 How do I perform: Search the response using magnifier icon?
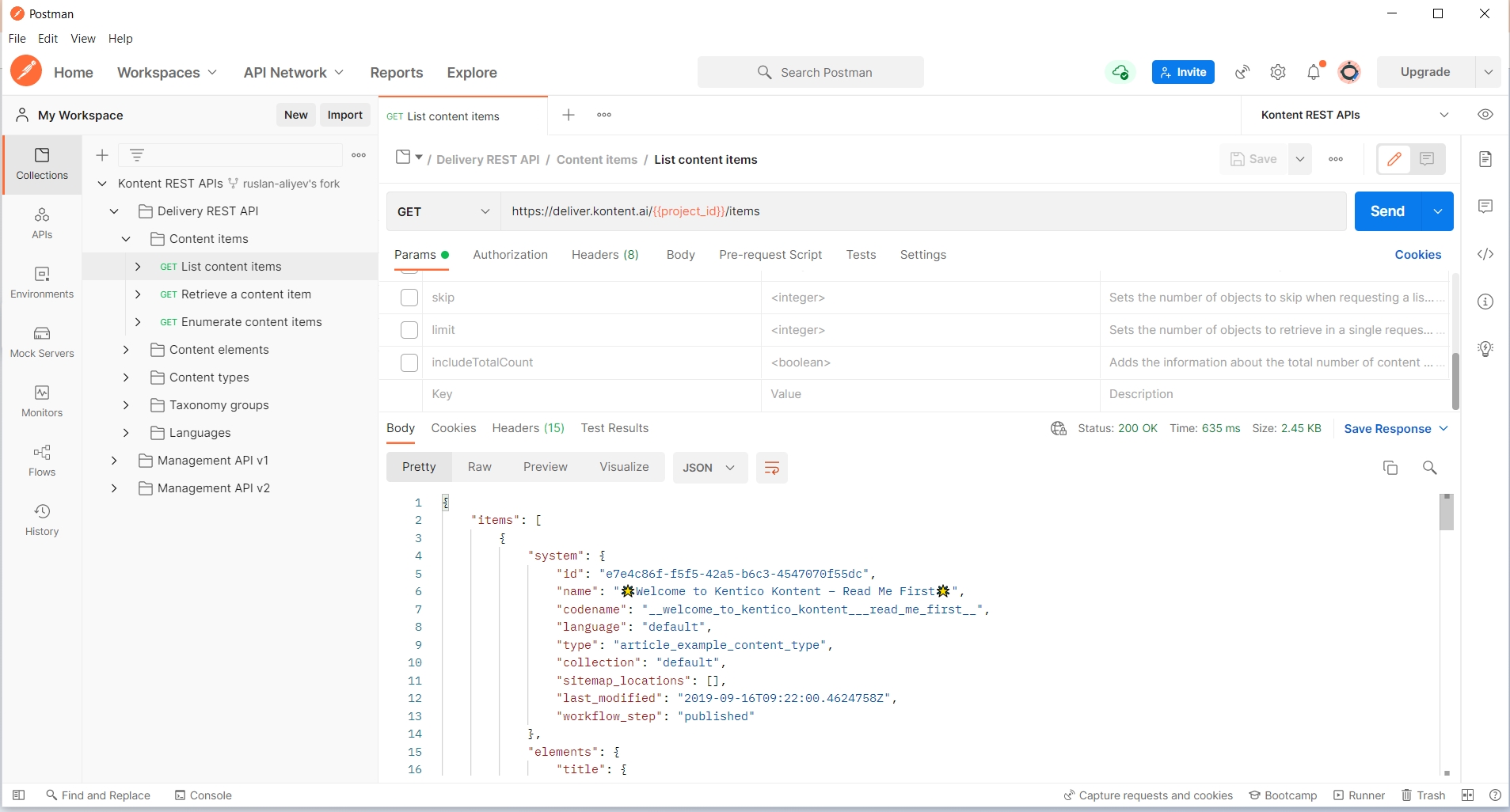pos(1429,468)
